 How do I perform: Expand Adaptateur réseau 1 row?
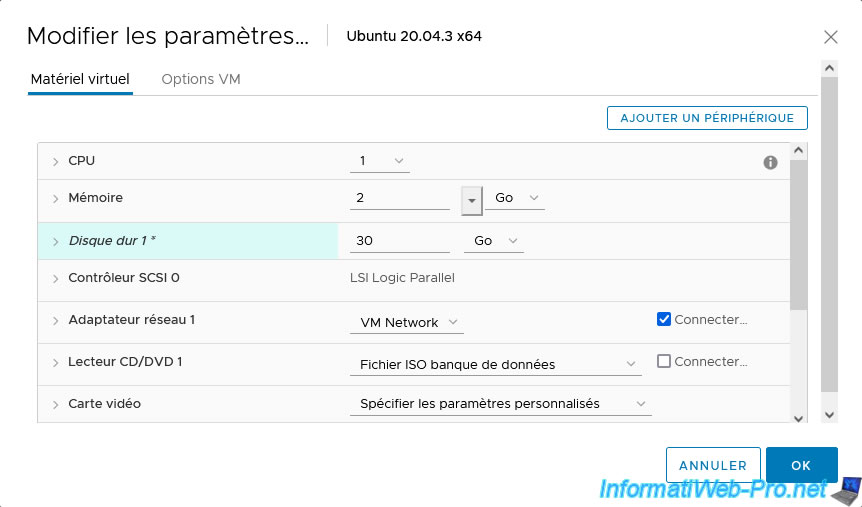pos(56,321)
